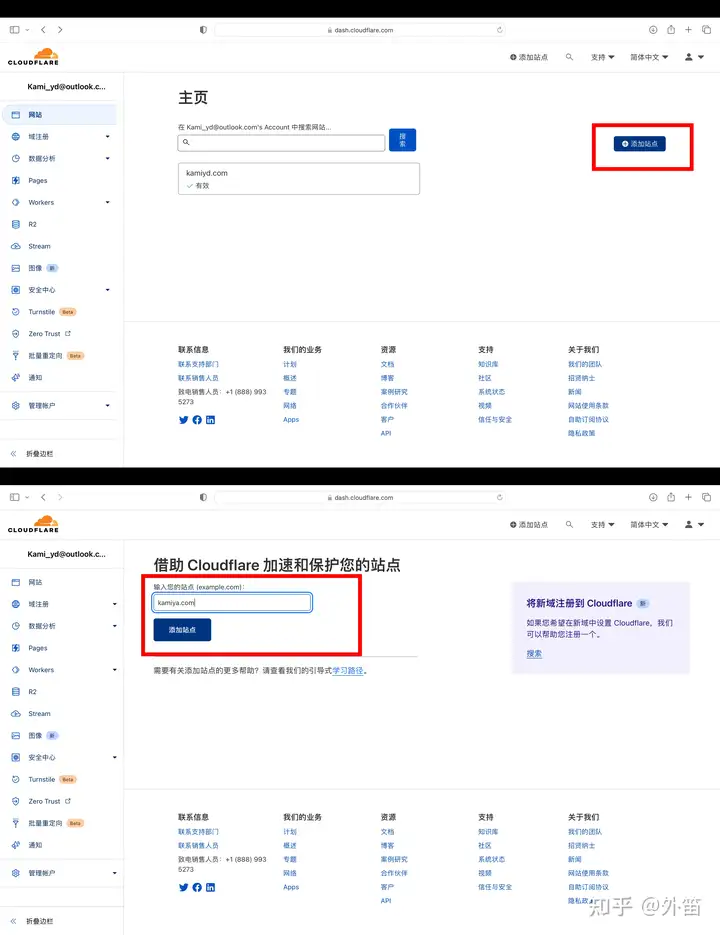The height and width of the screenshot is (935, 720).
Task: Click back arrow in upper browser window
Action: click(43, 30)
